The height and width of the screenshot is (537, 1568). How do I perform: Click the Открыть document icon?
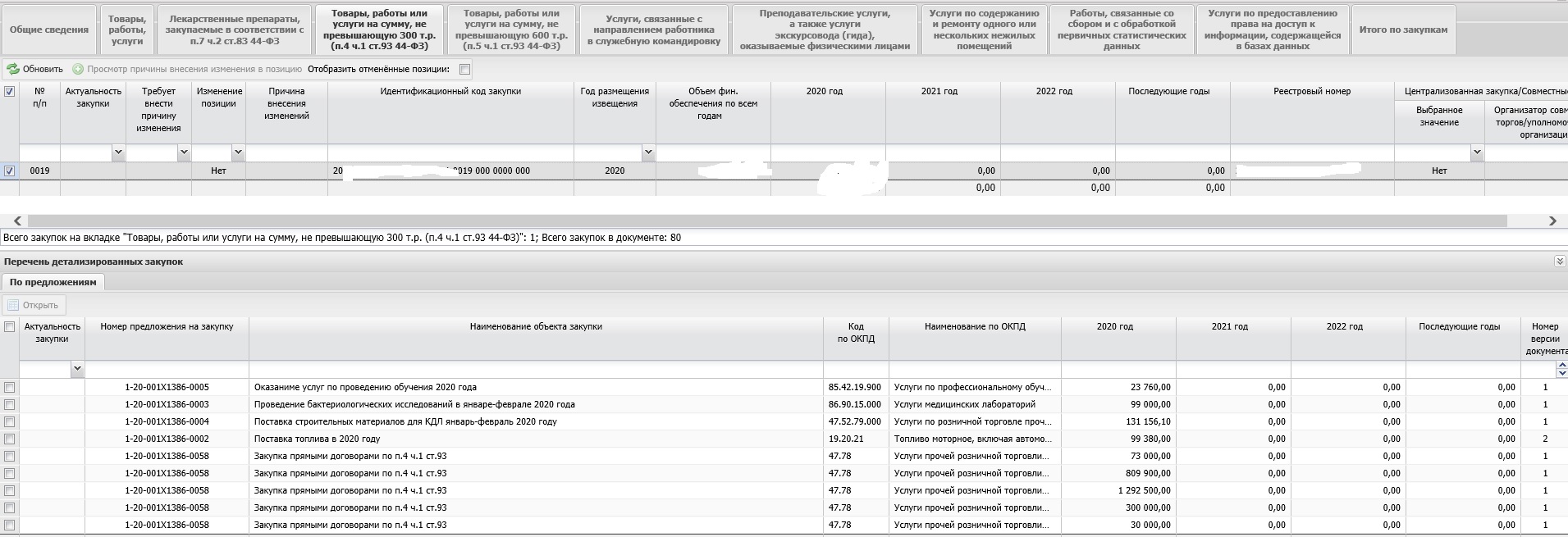pyautogui.click(x=13, y=305)
